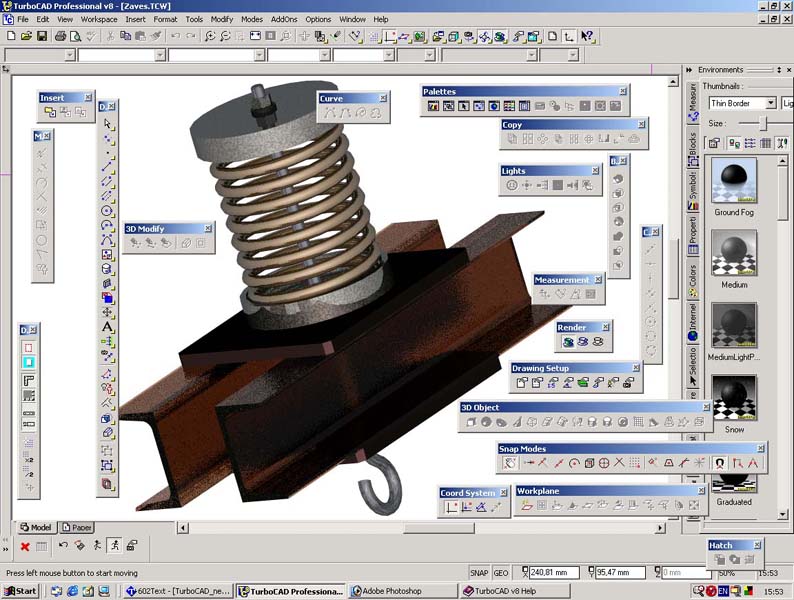Select Box tool in 3D Object toolbar
The width and height of the screenshot is (794, 600).
pos(471,422)
